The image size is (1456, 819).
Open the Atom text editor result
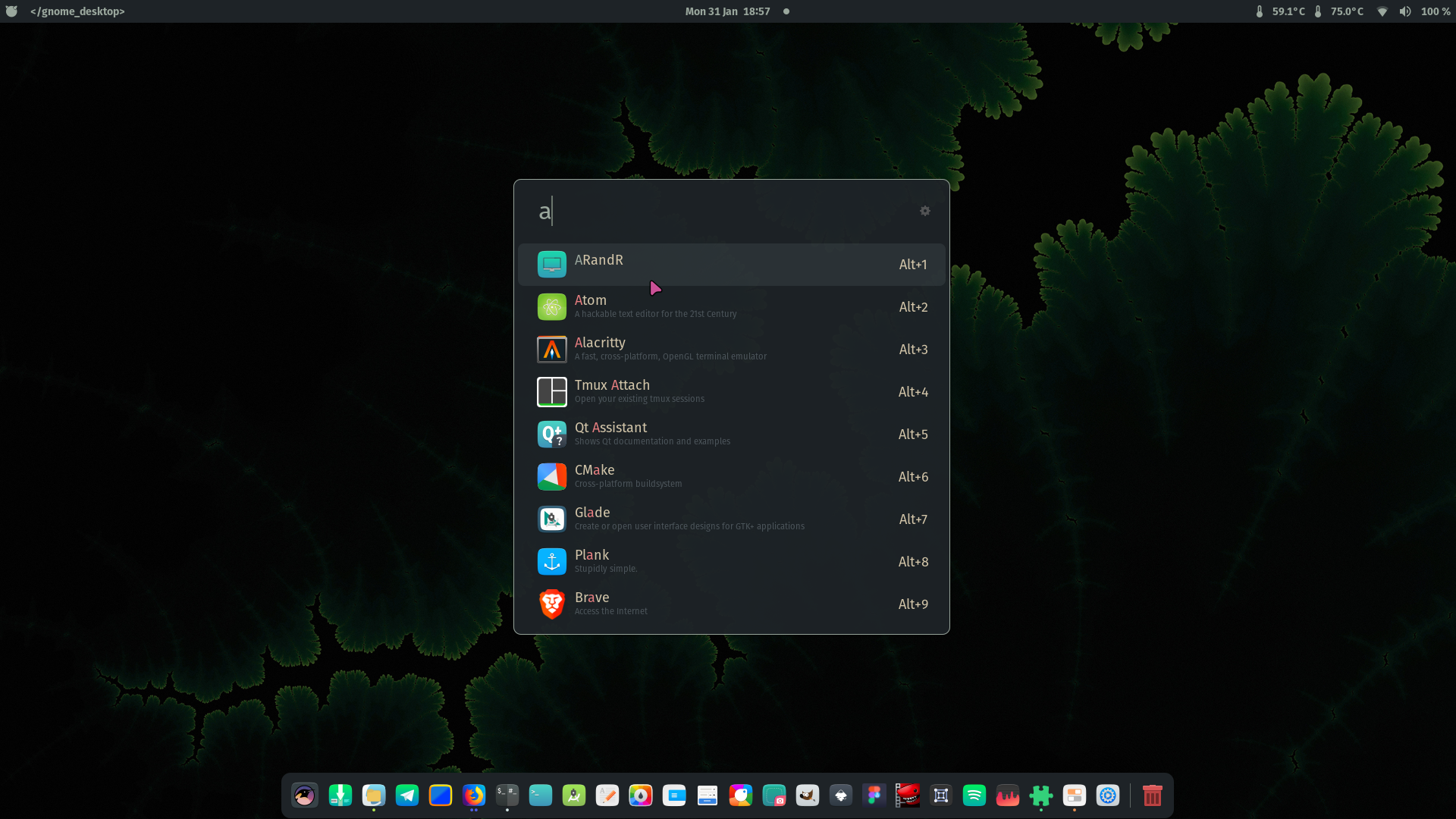pyautogui.click(x=731, y=307)
